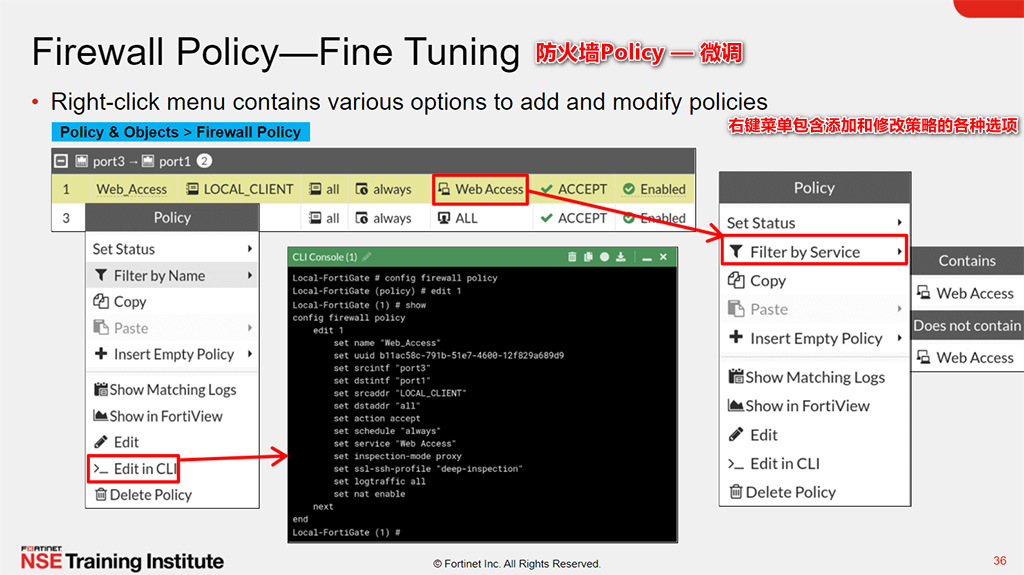Click the clipboard icon by right Paste
1024x575 pixels.
(x=736, y=308)
